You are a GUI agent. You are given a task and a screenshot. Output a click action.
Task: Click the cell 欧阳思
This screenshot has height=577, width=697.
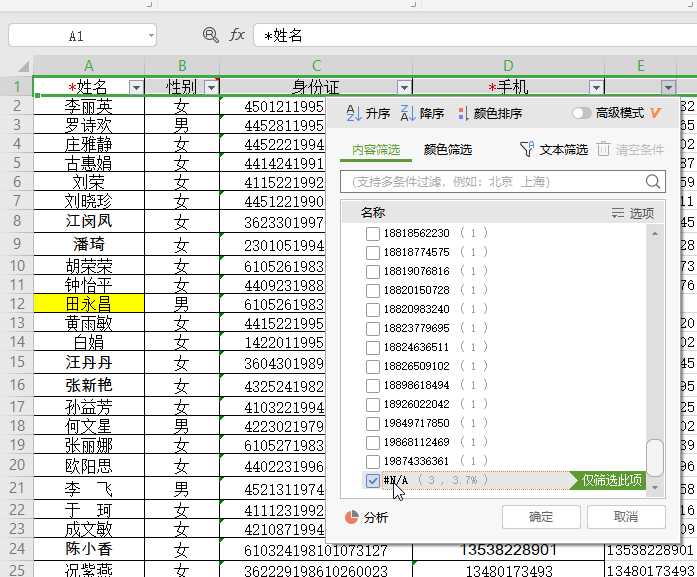coord(89,465)
